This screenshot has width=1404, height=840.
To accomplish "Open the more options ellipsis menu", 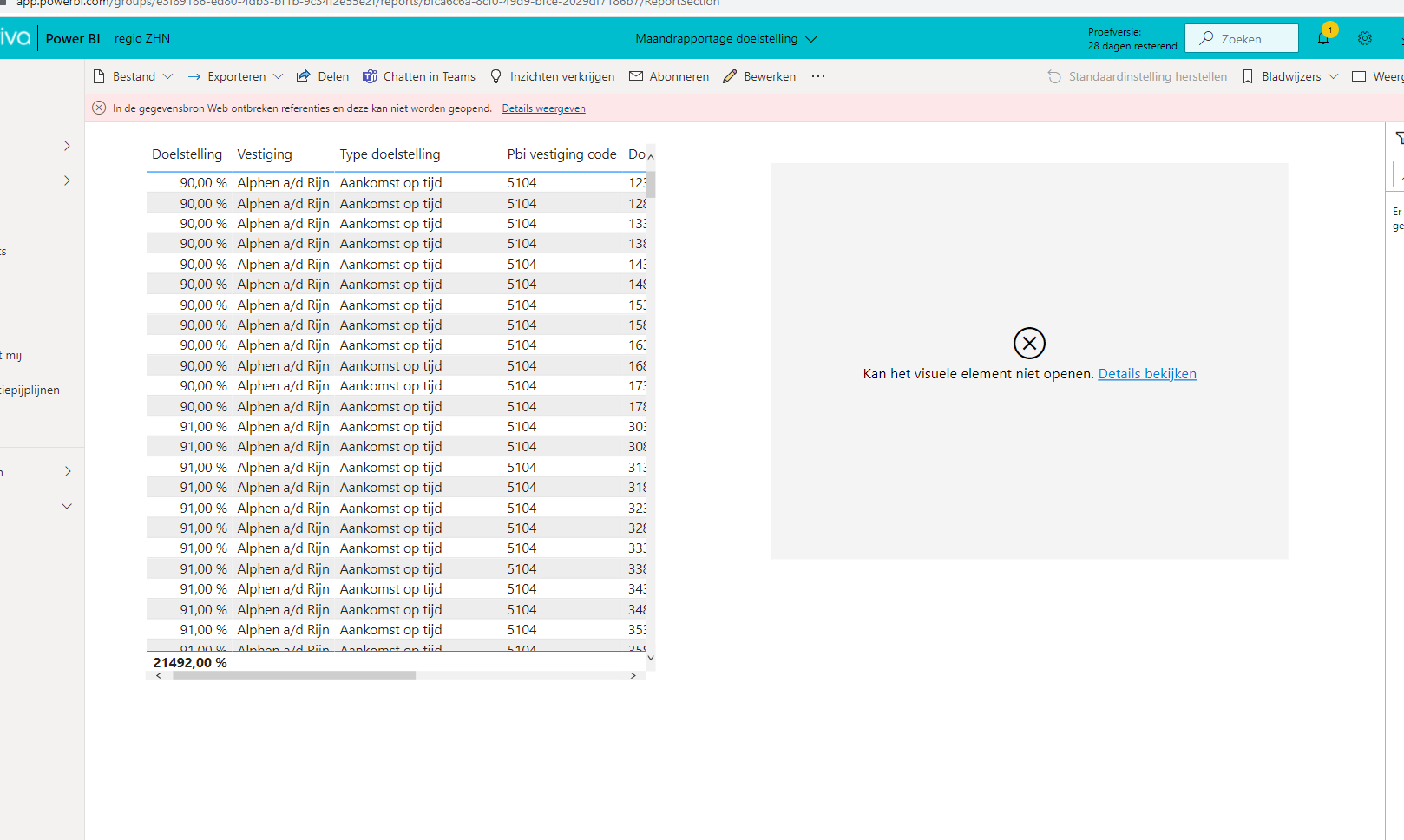I will [x=818, y=76].
